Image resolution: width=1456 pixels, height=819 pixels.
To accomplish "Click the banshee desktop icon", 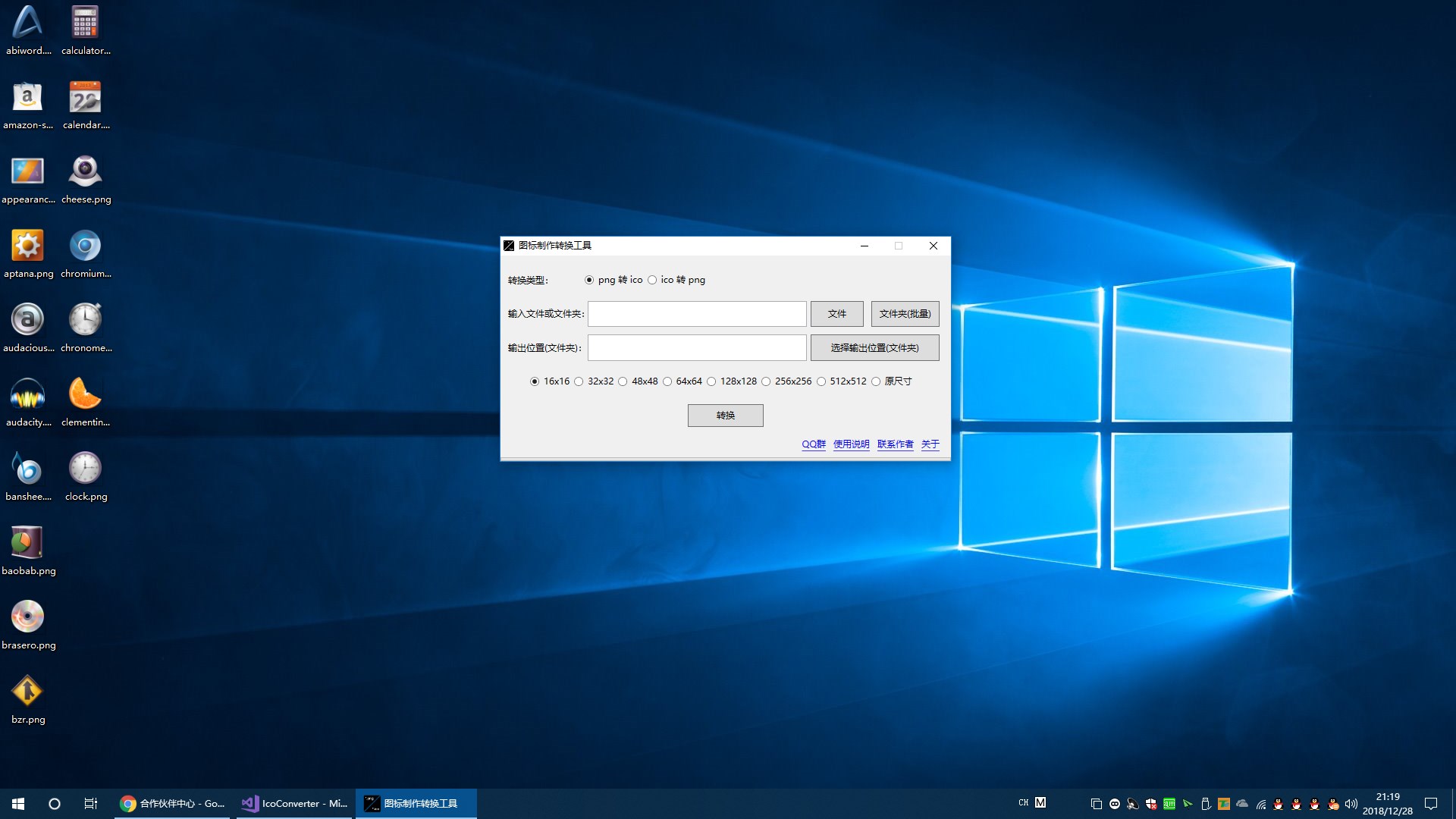I will (28, 469).
